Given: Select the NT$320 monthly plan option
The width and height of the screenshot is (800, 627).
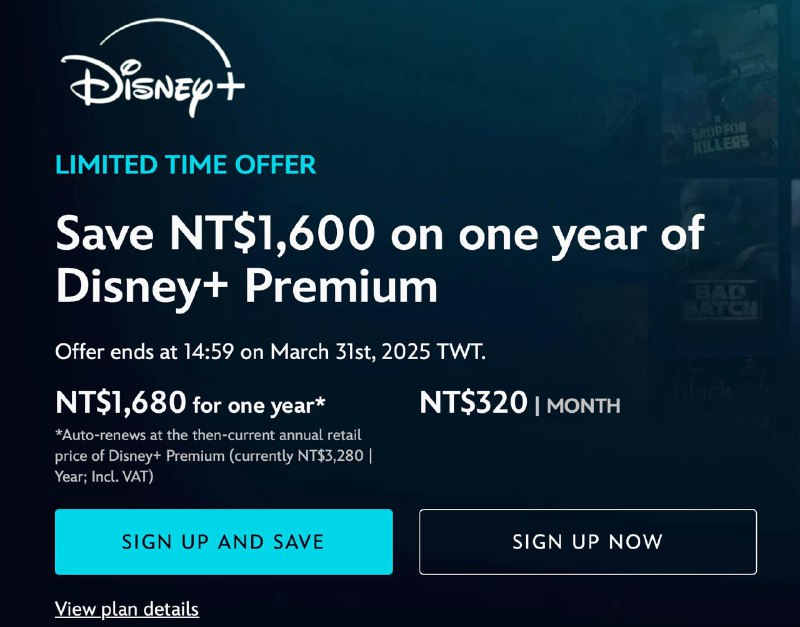Looking at the screenshot, I should tap(522, 404).
